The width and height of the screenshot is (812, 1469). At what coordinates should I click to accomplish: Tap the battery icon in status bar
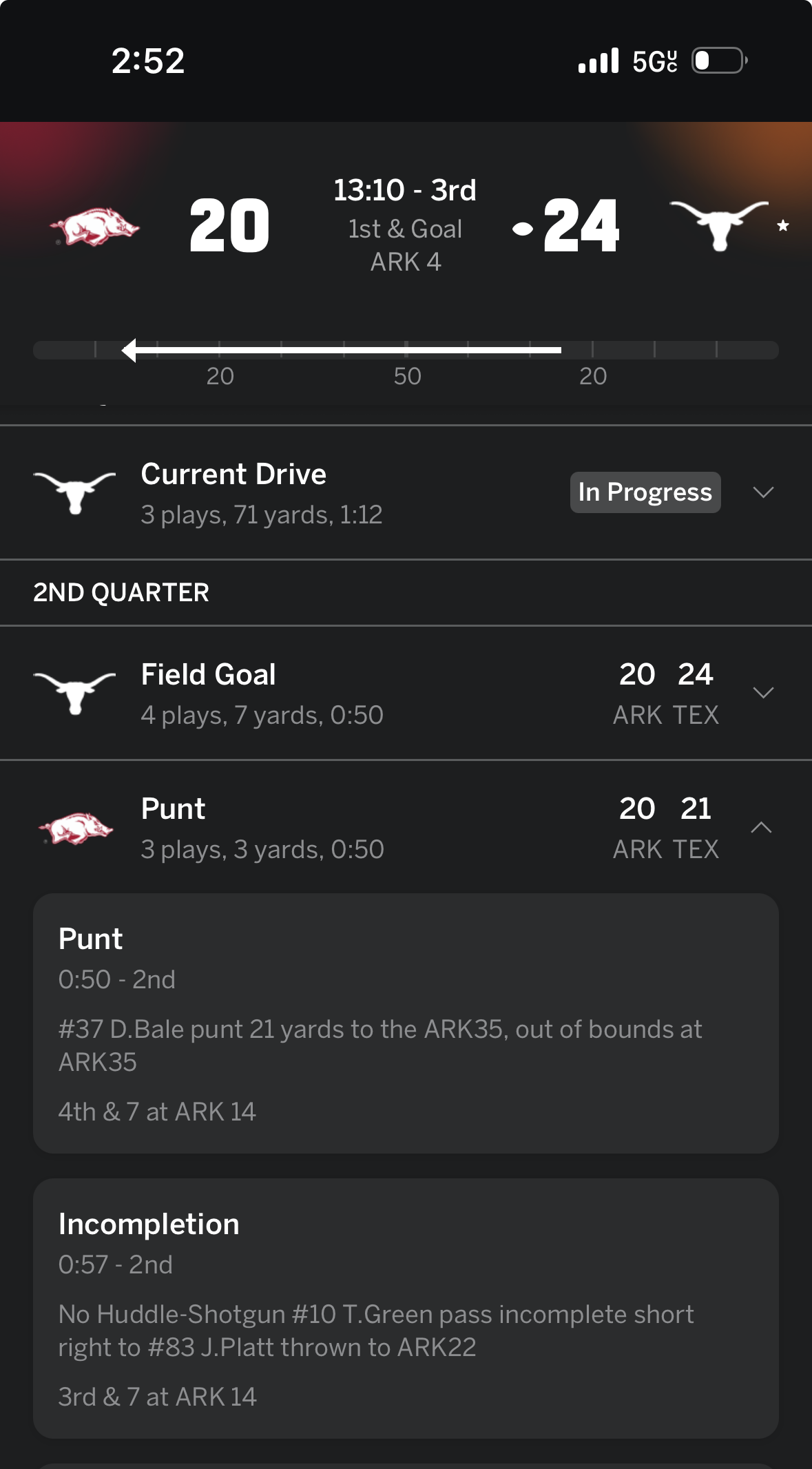[x=718, y=61]
